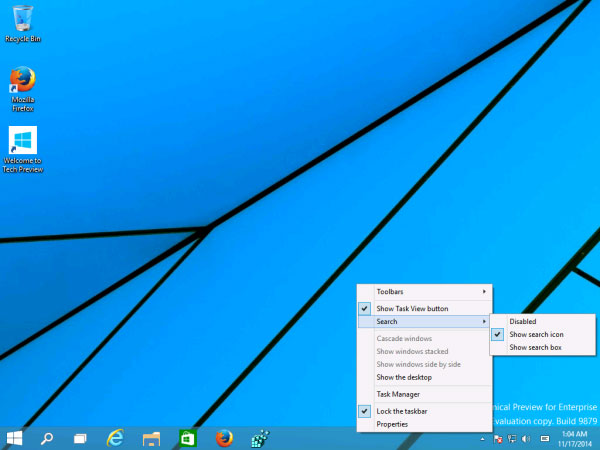Viewport: 600px width, 450px height.
Task: Open the Action Center flag tray icon
Action: pos(498,439)
